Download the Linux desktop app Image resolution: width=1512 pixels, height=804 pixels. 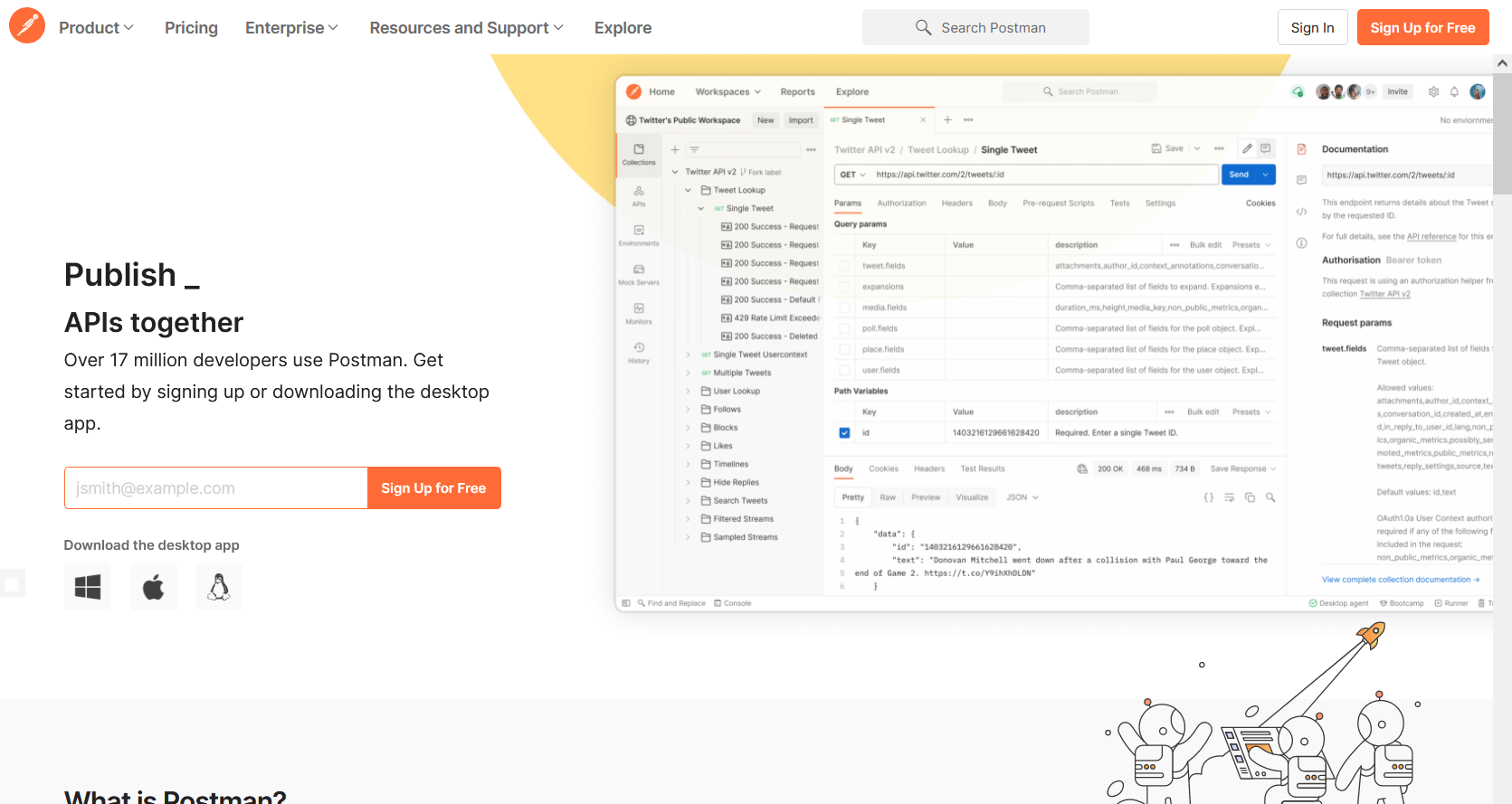pos(219,587)
